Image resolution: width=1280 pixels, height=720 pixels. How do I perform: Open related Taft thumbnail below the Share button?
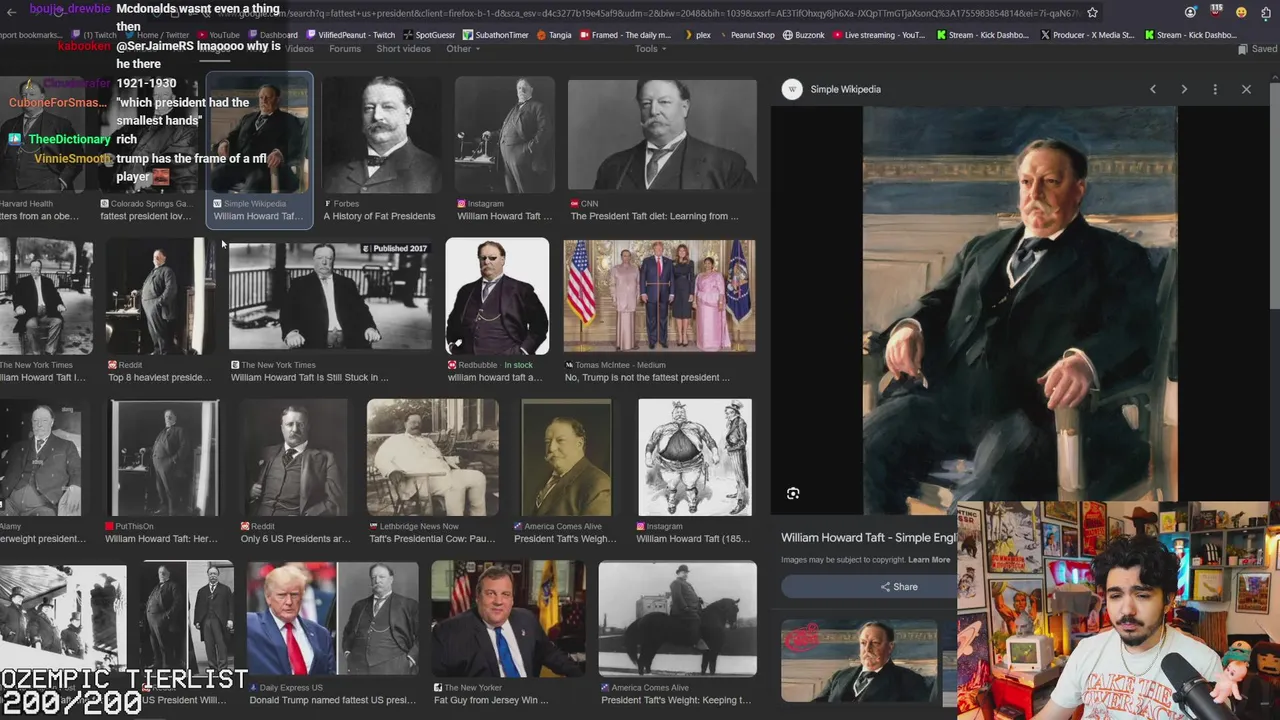pyautogui.click(x=859, y=660)
